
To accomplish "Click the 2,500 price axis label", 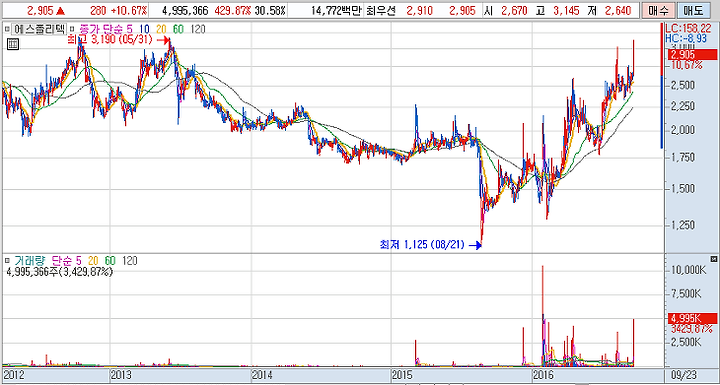I will [x=683, y=85].
